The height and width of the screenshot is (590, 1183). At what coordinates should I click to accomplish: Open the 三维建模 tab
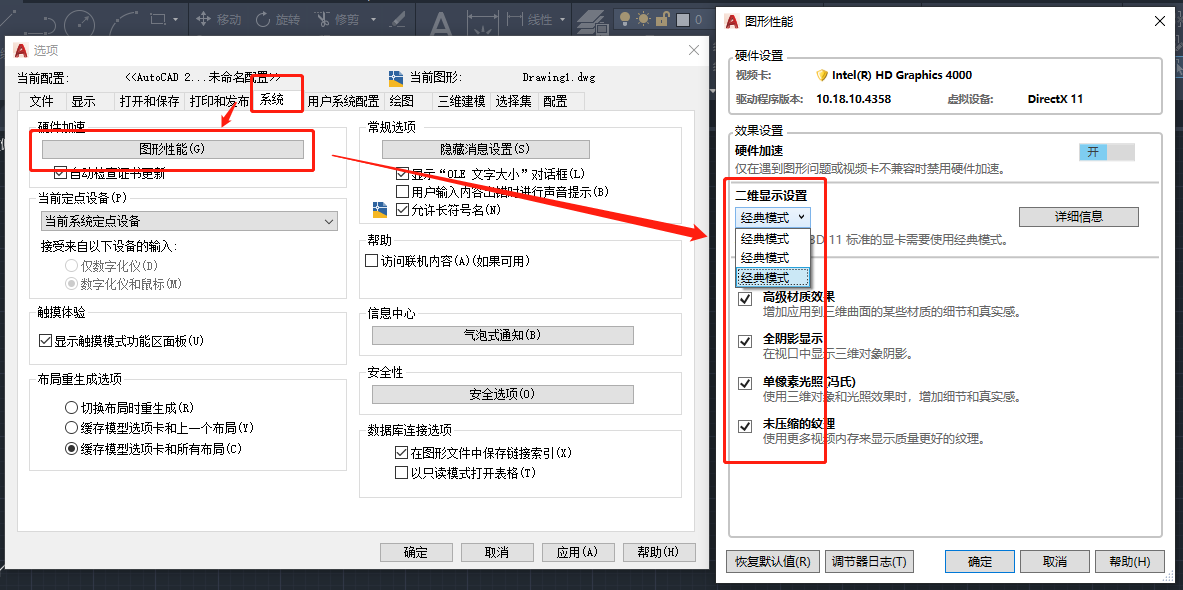point(461,101)
